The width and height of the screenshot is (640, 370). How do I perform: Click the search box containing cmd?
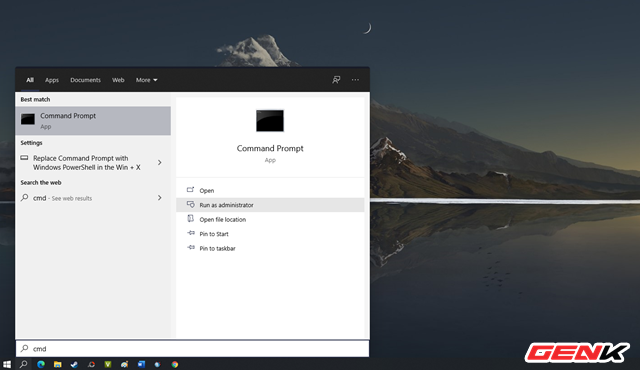pos(192,349)
